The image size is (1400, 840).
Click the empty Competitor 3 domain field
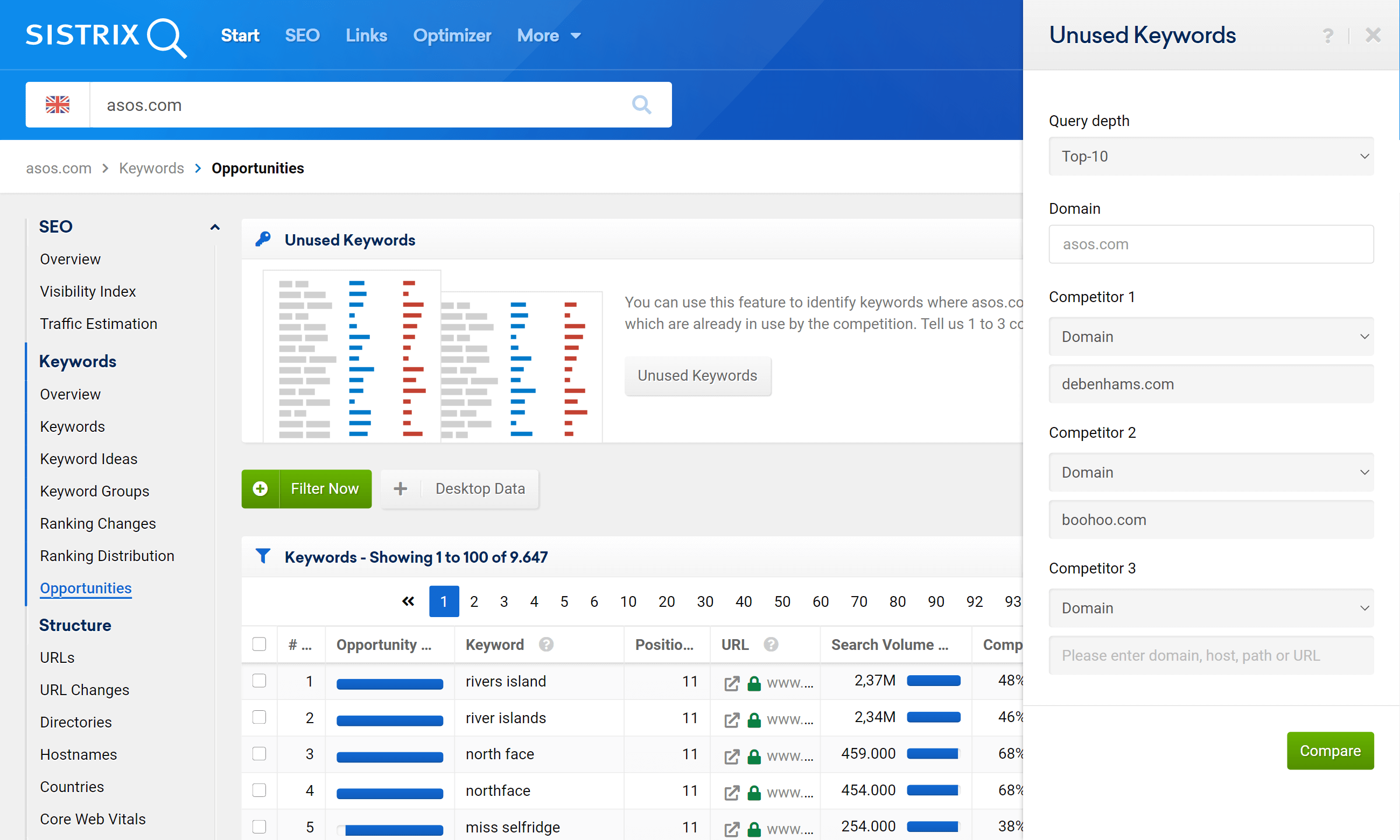(x=1211, y=655)
